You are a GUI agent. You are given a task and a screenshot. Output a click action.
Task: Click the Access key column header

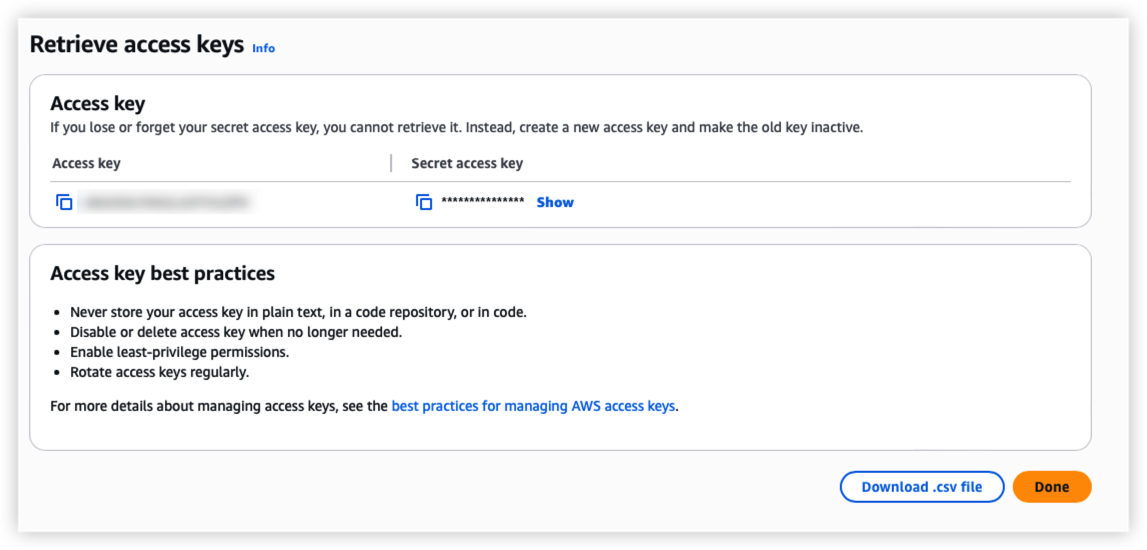click(86, 163)
